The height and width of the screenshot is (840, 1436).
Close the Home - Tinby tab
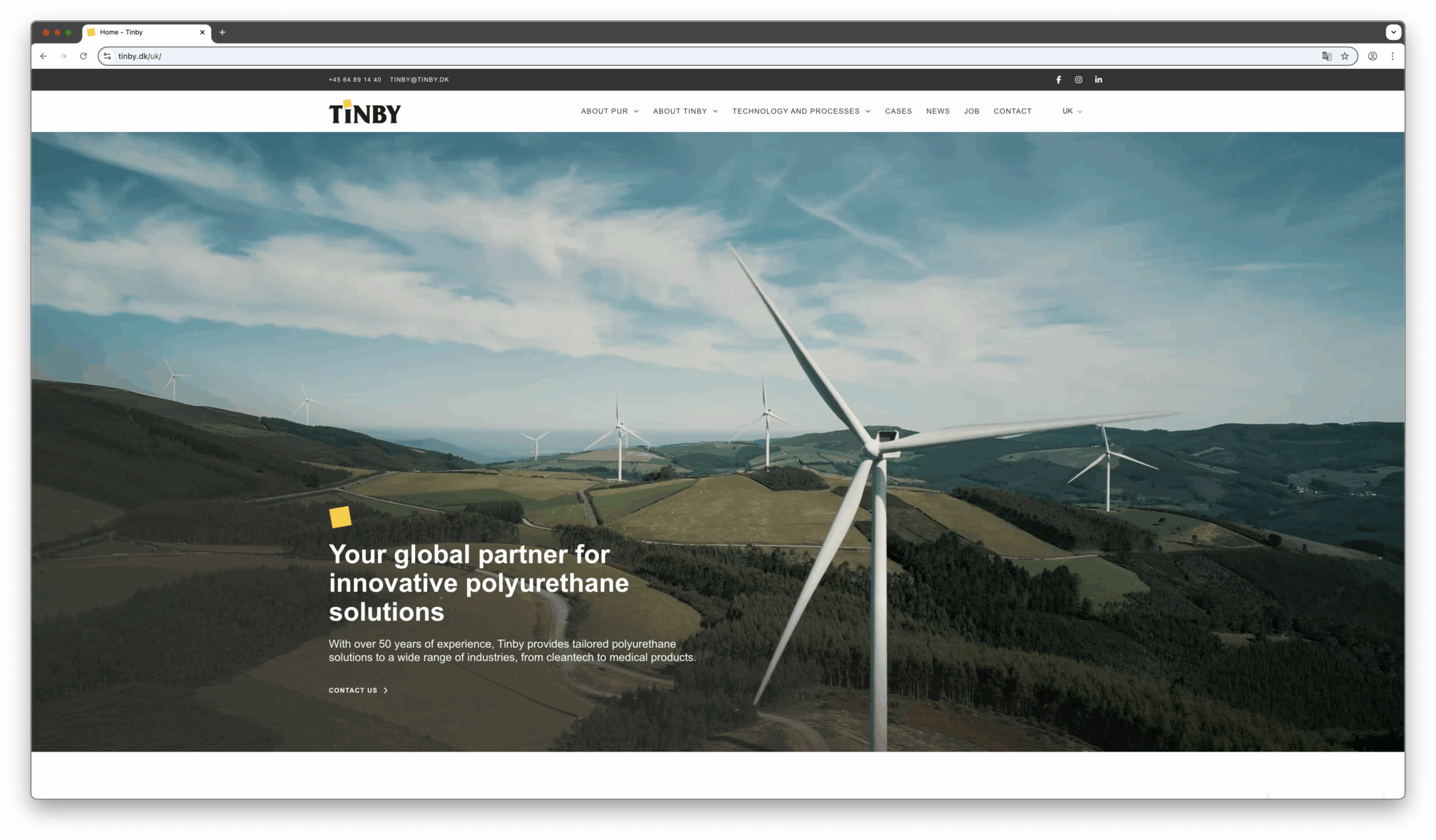click(x=202, y=32)
